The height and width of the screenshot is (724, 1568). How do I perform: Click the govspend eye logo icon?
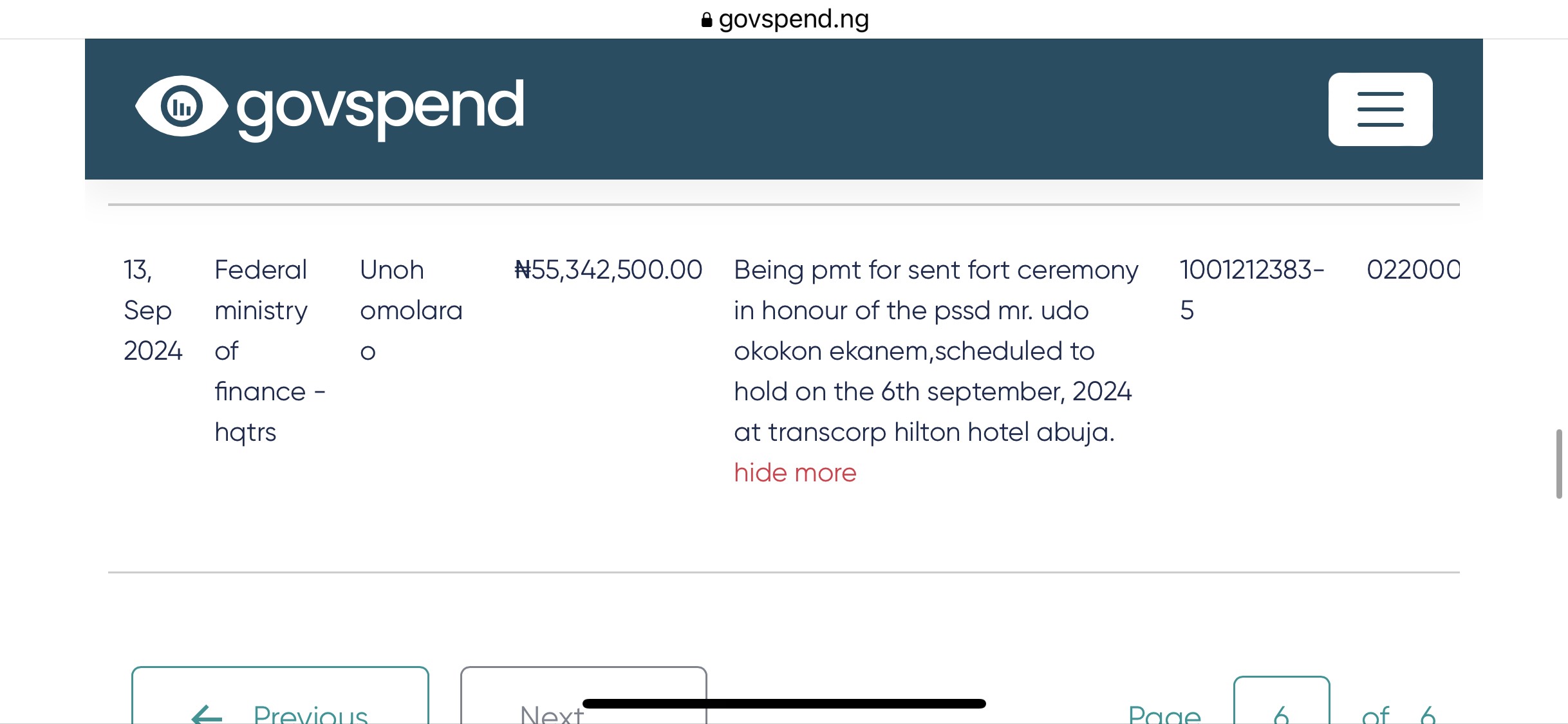click(182, 106)
